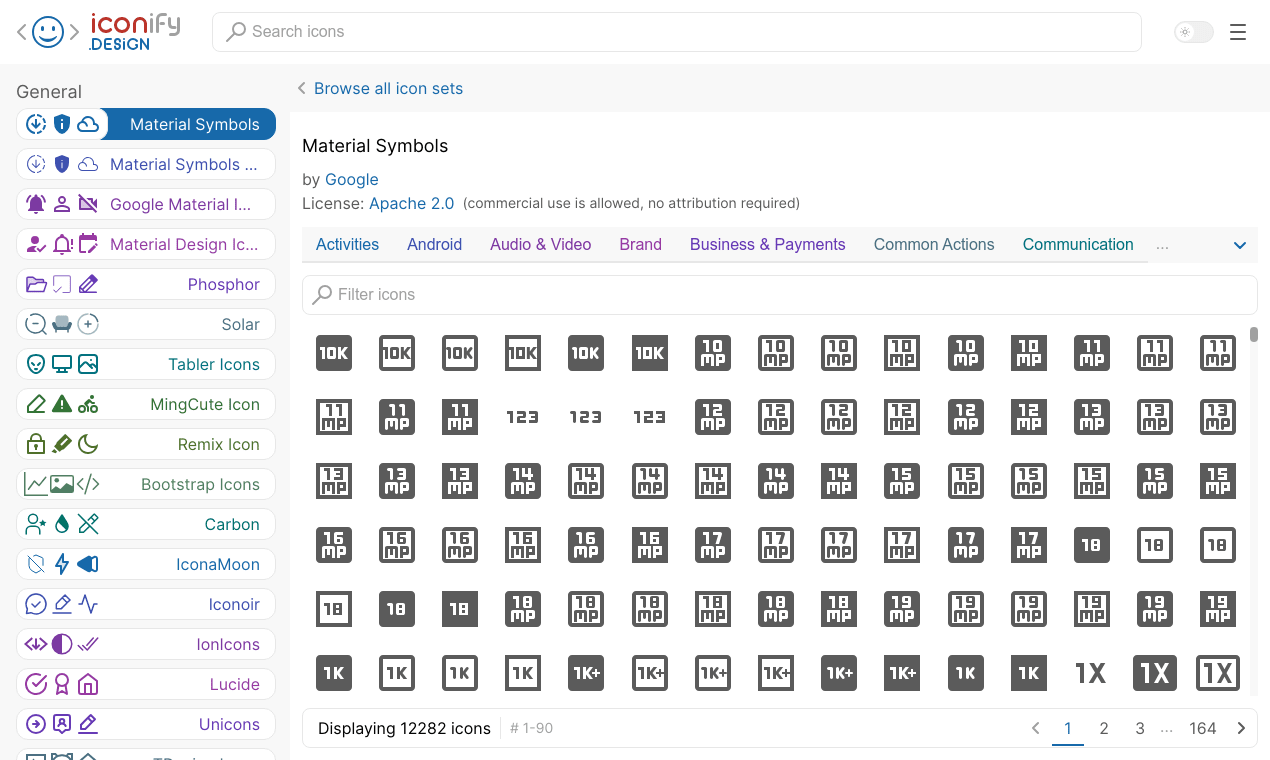Screen dimensions: 1270x760
Task: Choose the plain 1X icon without box
Action: click(x=1090, y=673)
